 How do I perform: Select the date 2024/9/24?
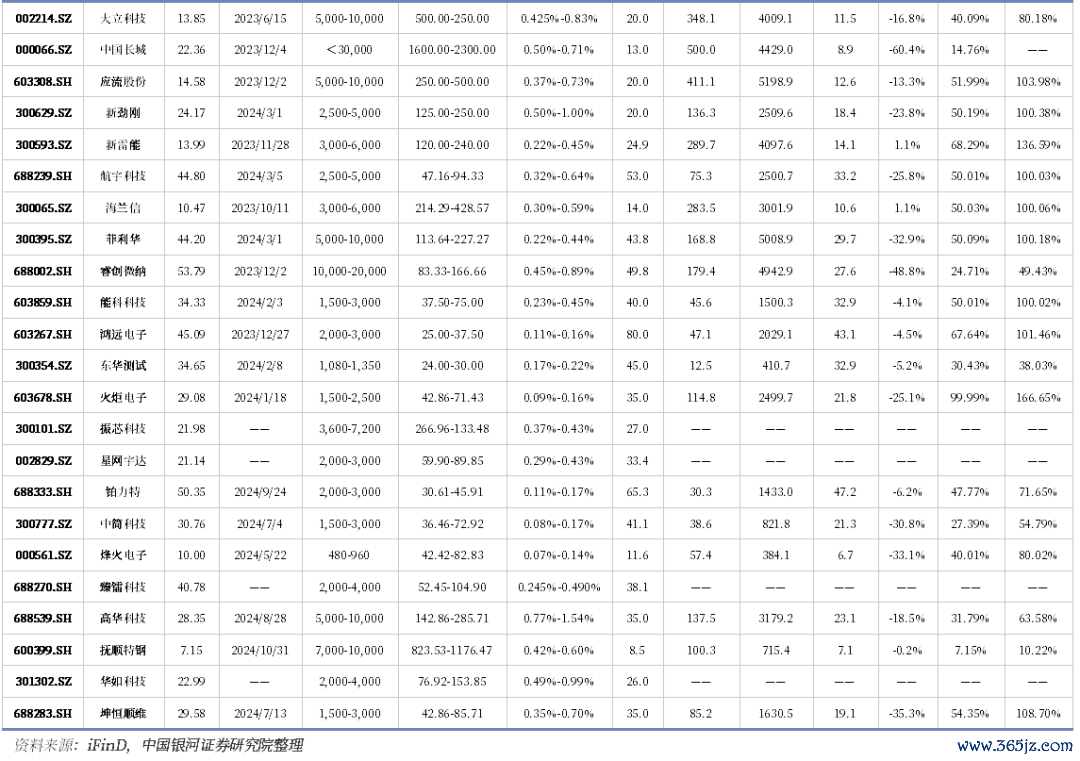pos(260,492)
